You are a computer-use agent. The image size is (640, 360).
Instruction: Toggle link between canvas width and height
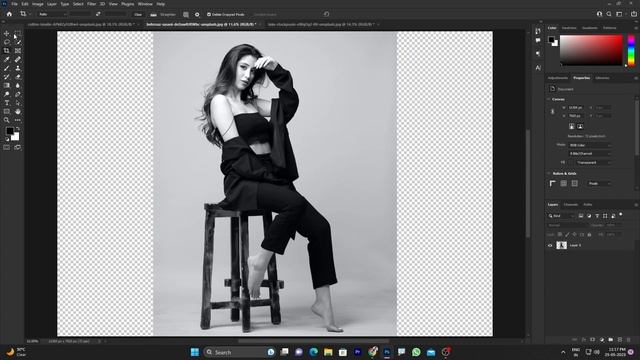[x=553, y=111]
